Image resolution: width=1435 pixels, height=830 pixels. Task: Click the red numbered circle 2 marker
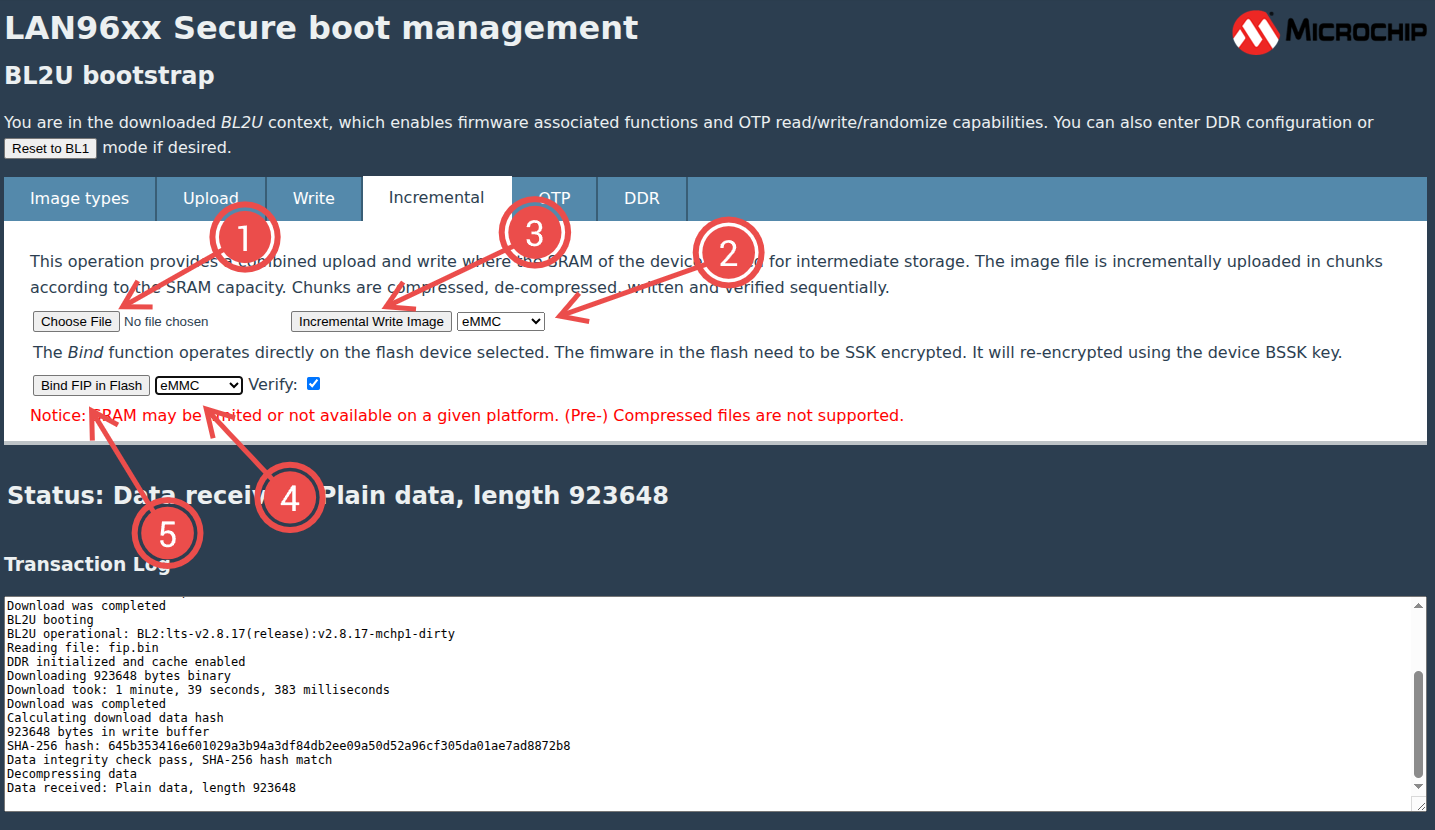729,254
